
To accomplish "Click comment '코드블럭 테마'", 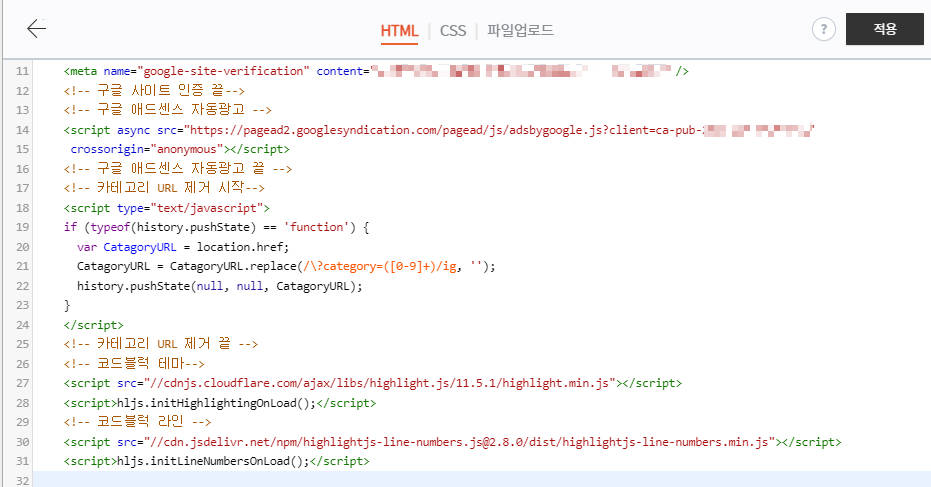I will 134,363.
